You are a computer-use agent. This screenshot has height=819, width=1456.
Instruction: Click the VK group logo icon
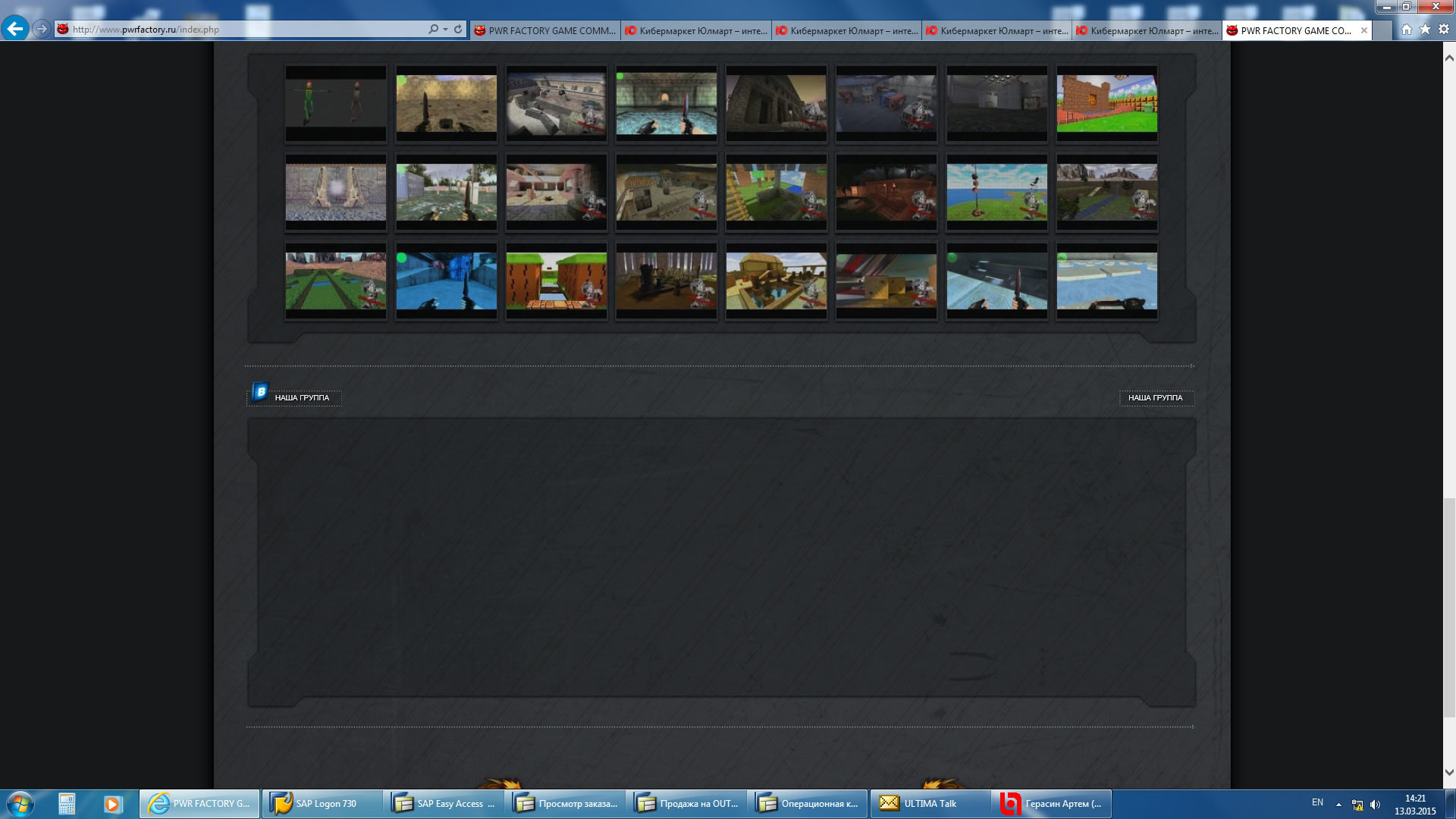260,391
